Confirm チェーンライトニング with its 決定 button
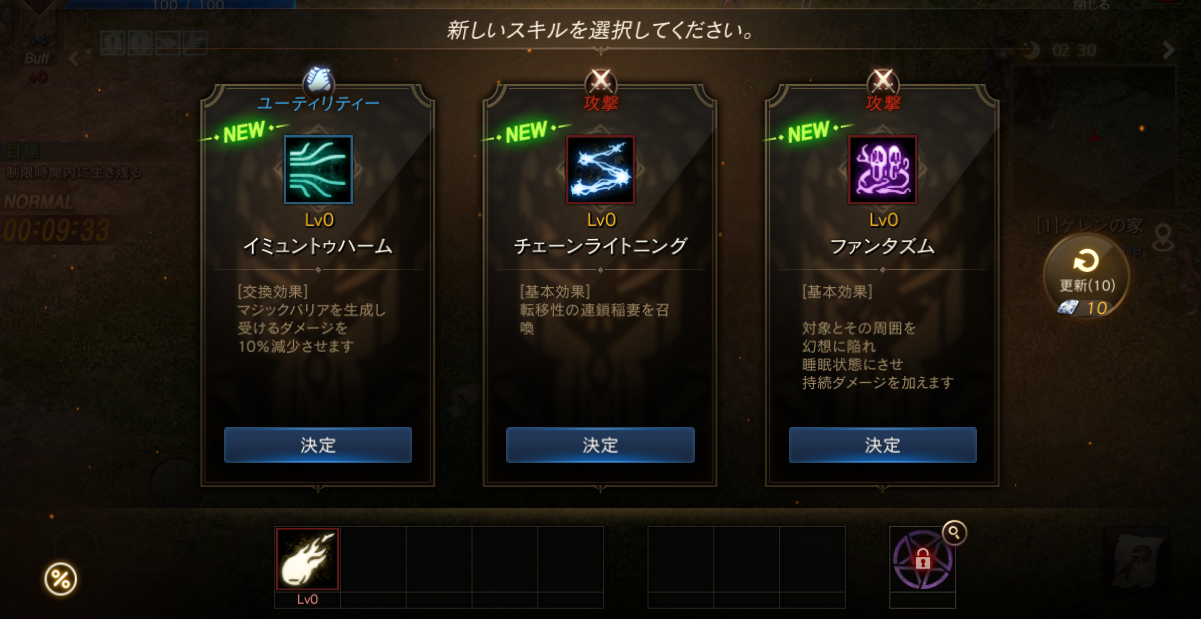Screen dimensions: 1201x619 (x=600, y=445)
